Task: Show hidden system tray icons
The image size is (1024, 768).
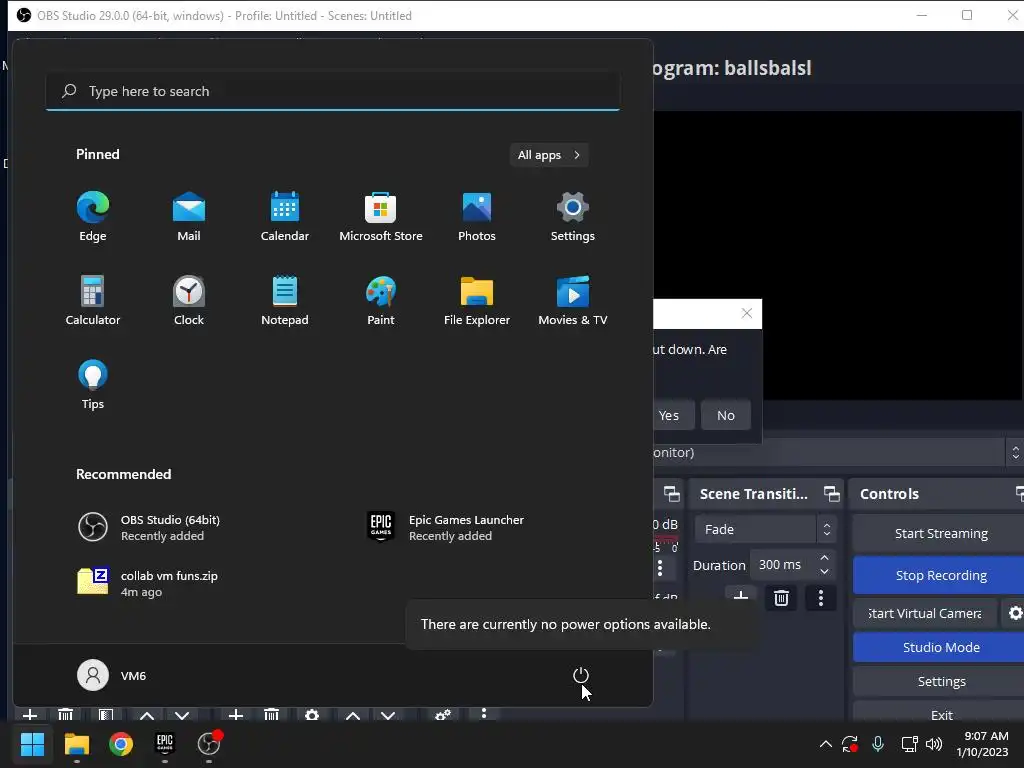Action: coord(825,744)
